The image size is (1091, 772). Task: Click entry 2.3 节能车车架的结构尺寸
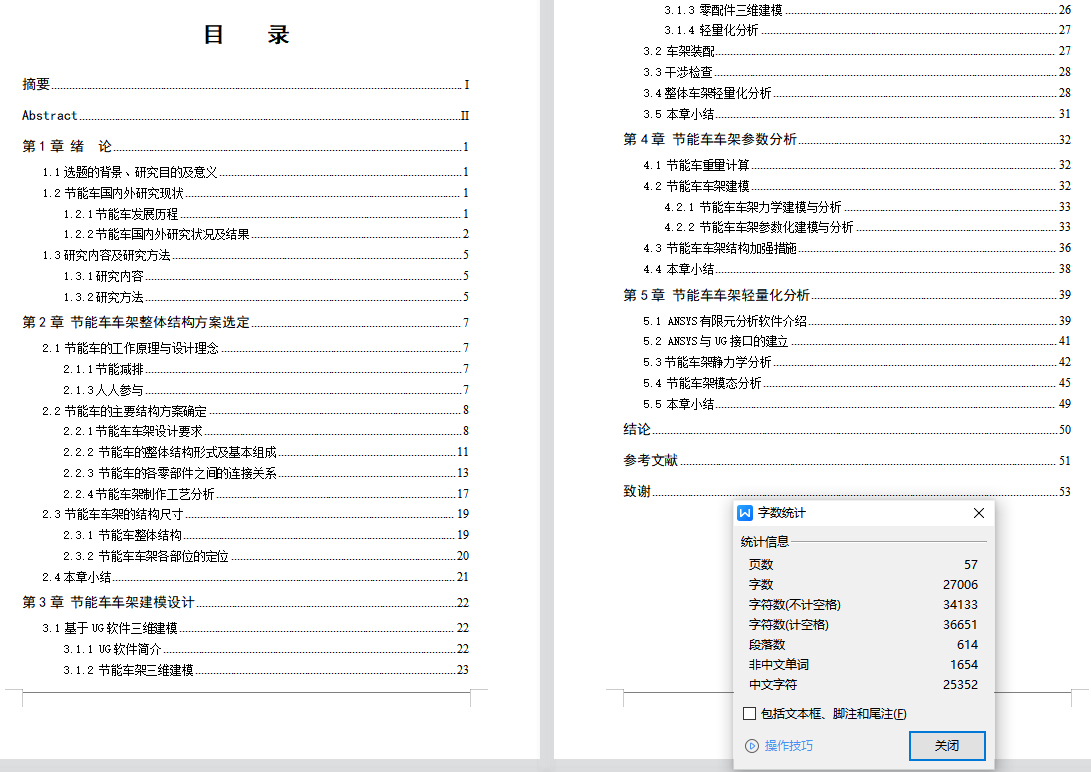[255, 513]
